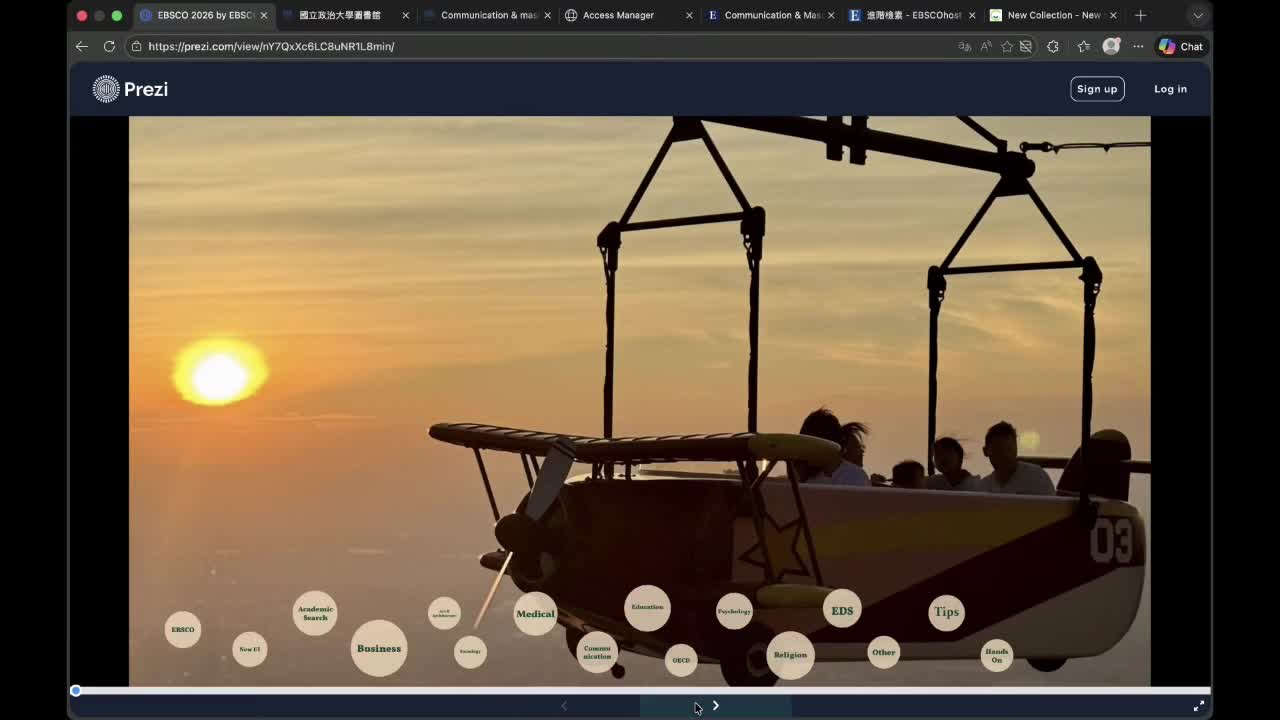Open the browser extensions icon
The width and height of the screenshot is (1280, 720).
(1052, 46)
